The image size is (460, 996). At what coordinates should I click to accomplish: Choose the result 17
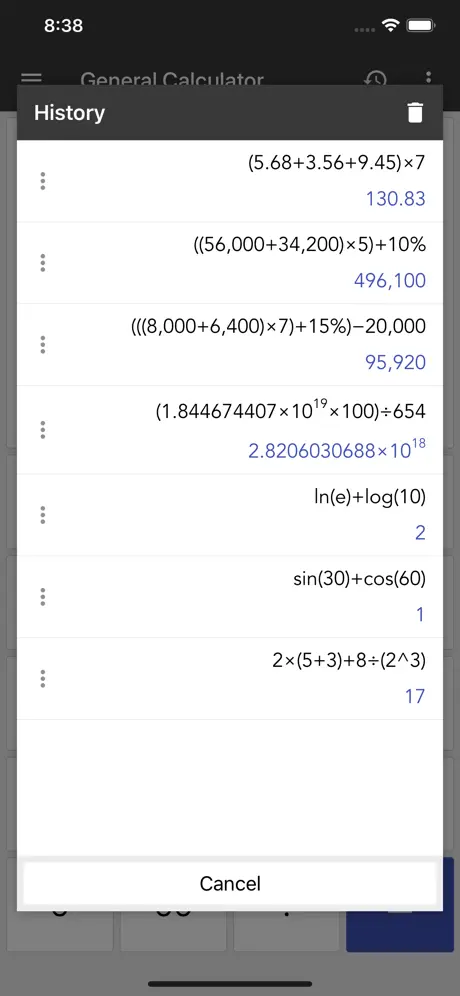point(415,697)
